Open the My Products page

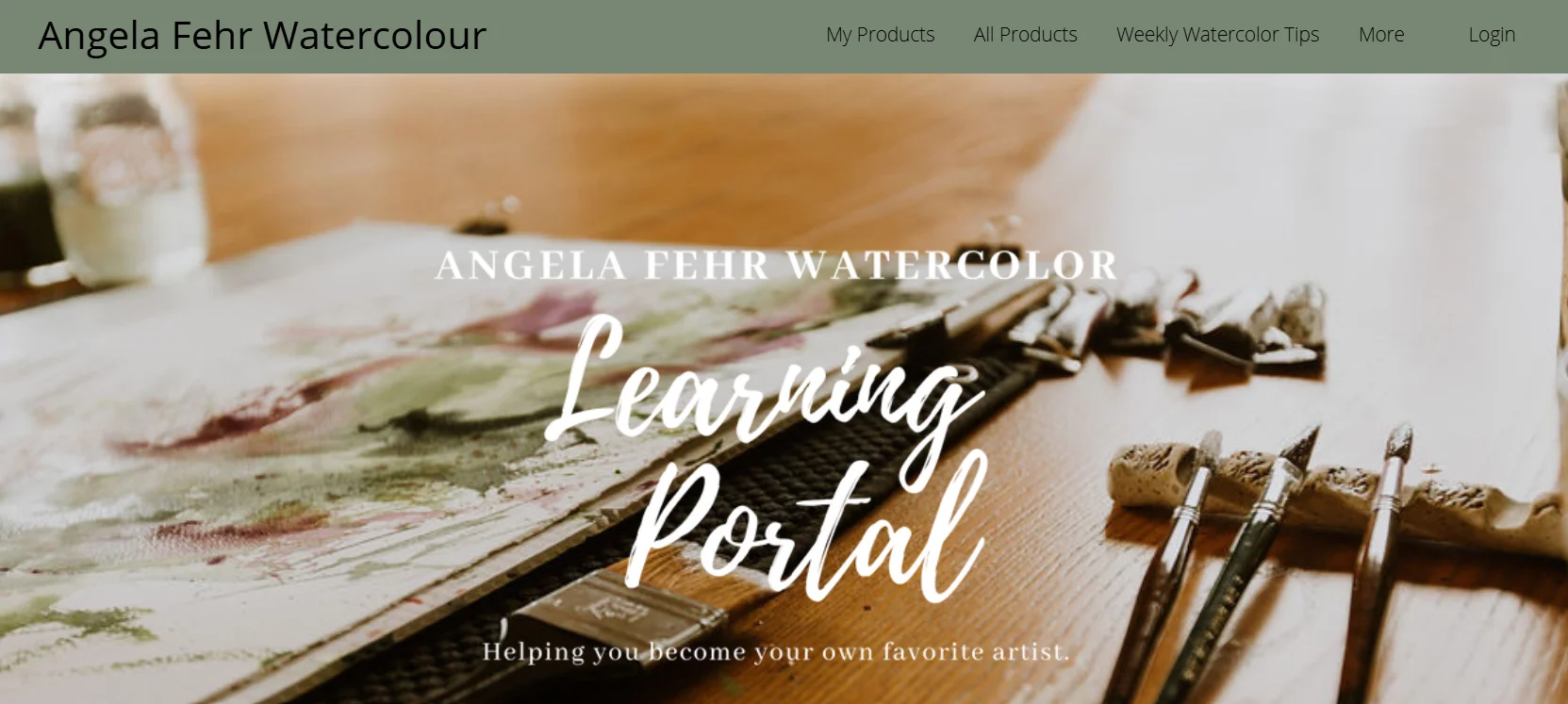pyautogui.click(x=880, y=35)
